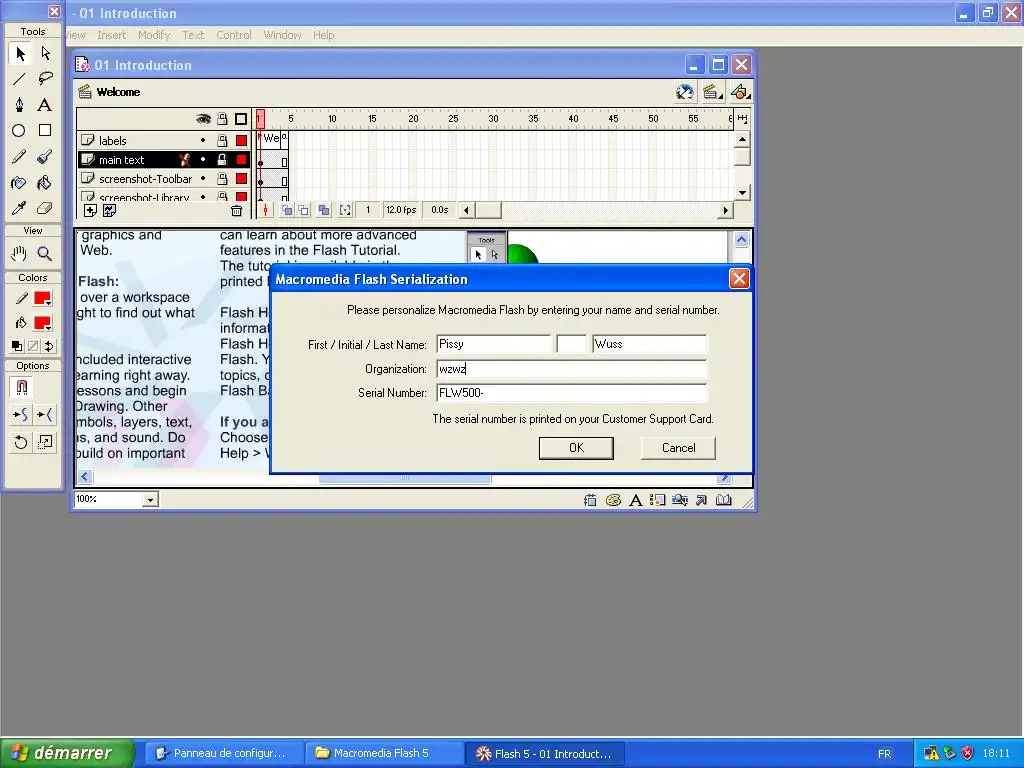1024x768 pixels.
Task: Toggle Show All Layers as Outlines
Action: pyautogui.click(x=241, y=119)
